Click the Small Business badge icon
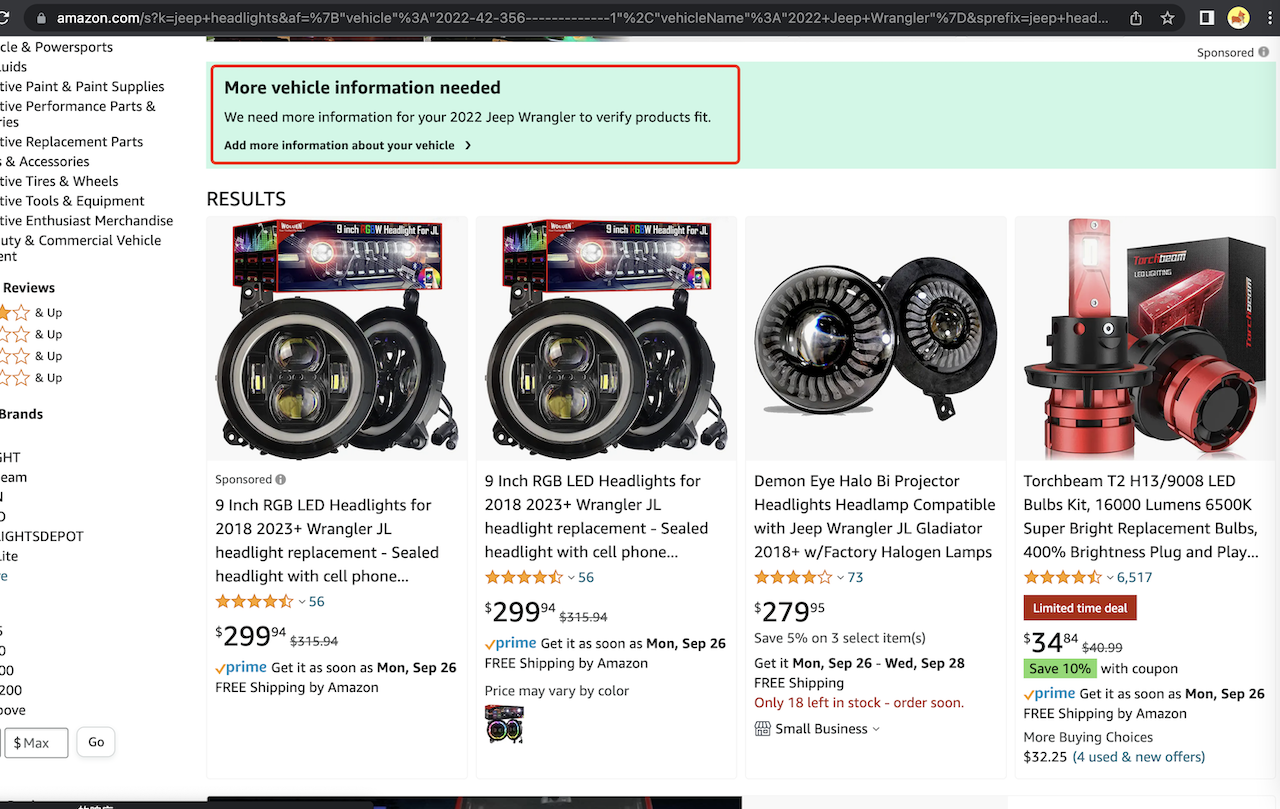The width and height of the screenshot is (1280, 809). click(762, 729)
